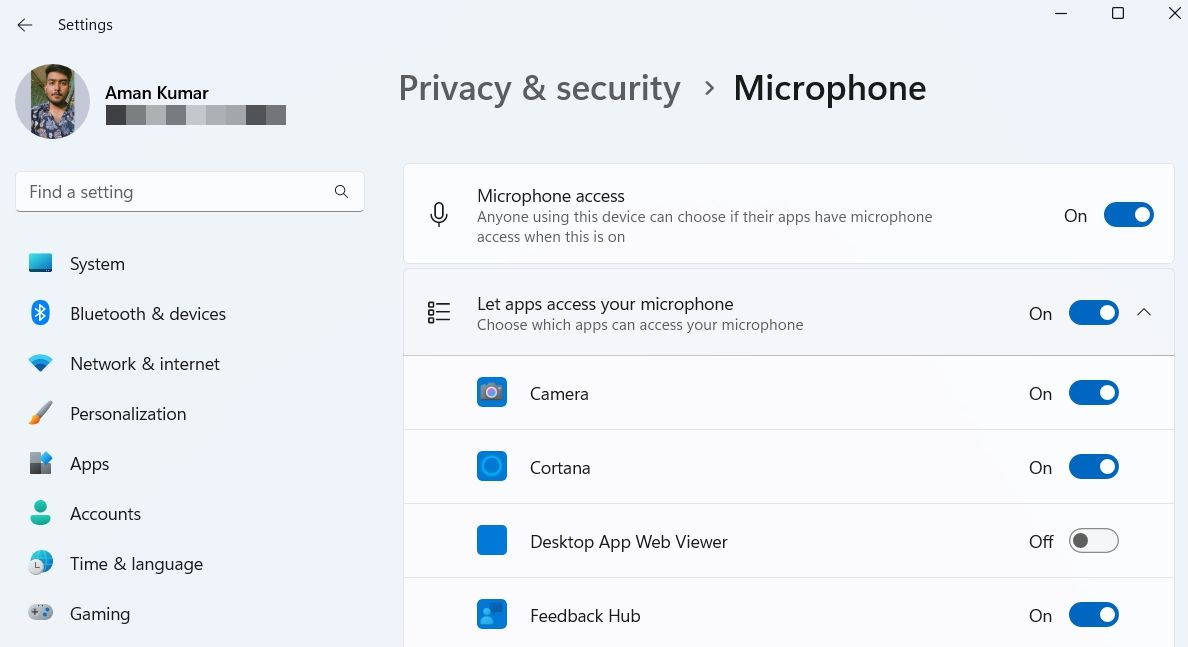Open the Gaming label in sidebar
The height and width of the screenshot is (647, 1188).
tap(100, 614)
